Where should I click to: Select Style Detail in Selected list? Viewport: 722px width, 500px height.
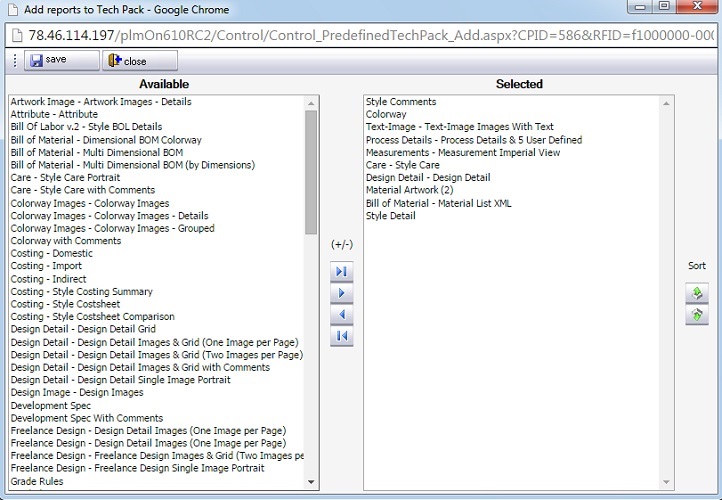coord(390,215)
